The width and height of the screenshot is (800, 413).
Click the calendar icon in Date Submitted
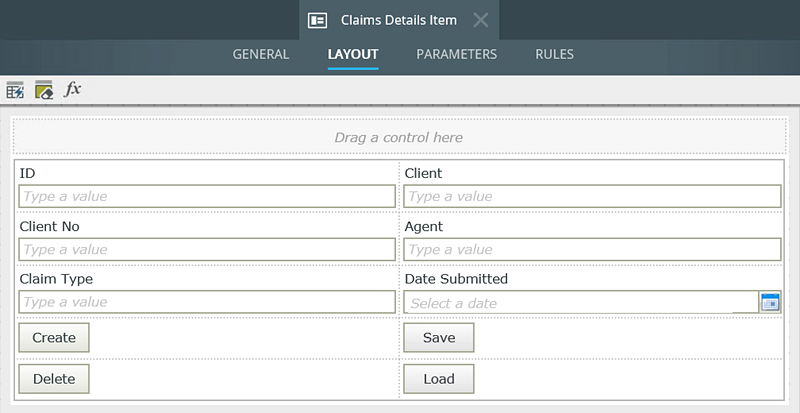[769, 302]
